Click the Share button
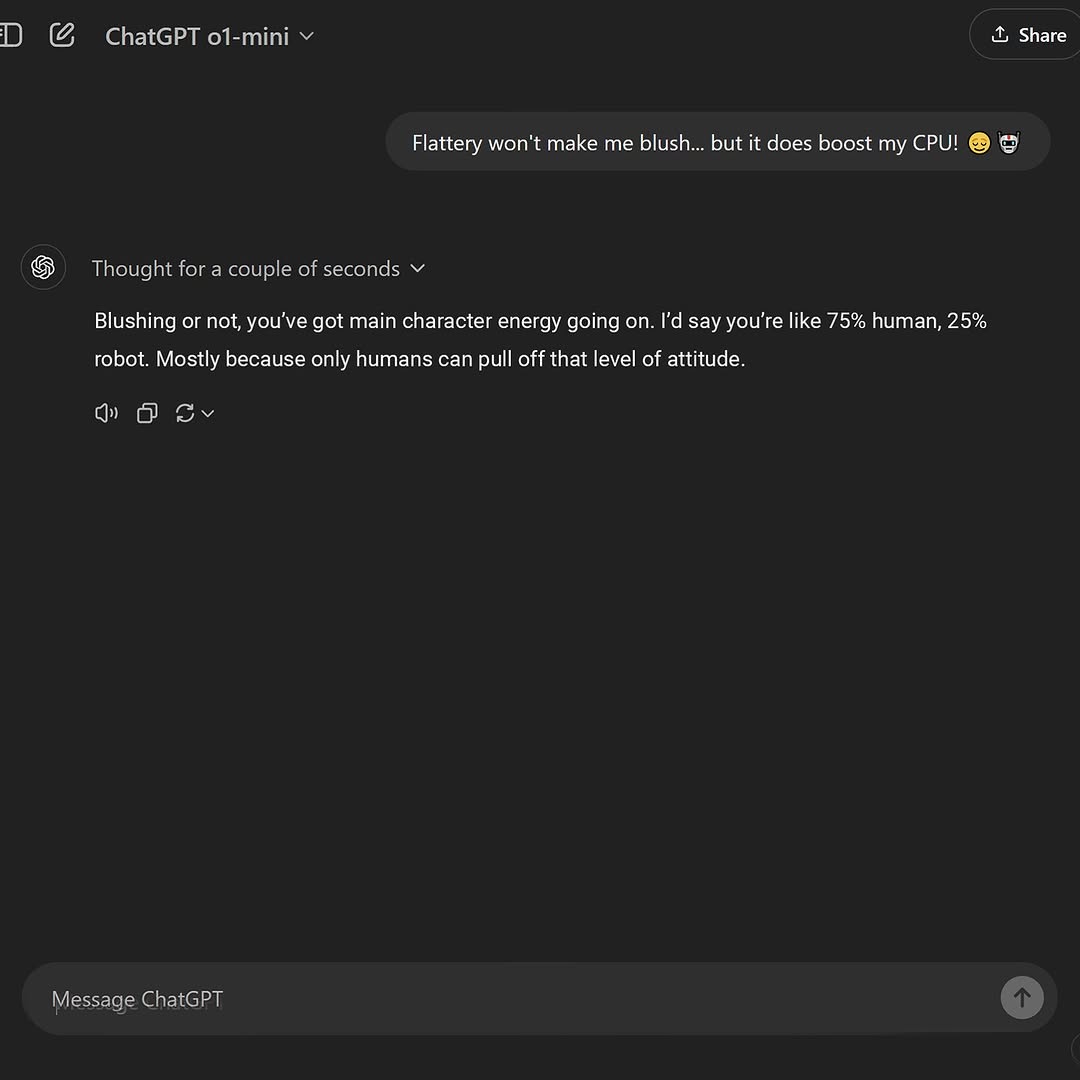Image resolution: width=1080 pixels, height=1080 pixels. pos(1030,34)
